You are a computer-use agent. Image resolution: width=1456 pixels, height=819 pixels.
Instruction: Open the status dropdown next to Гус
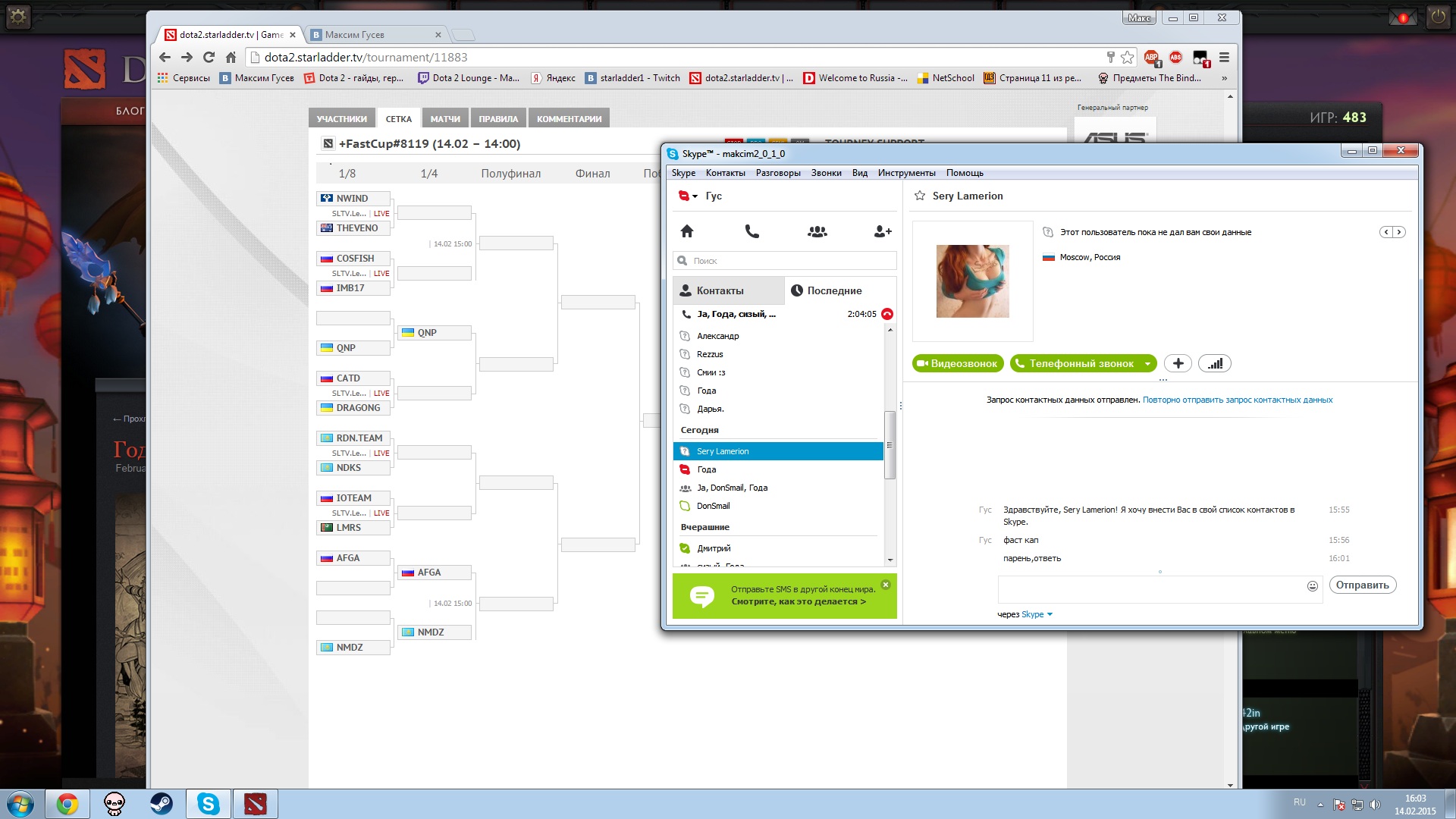[695, 196]
